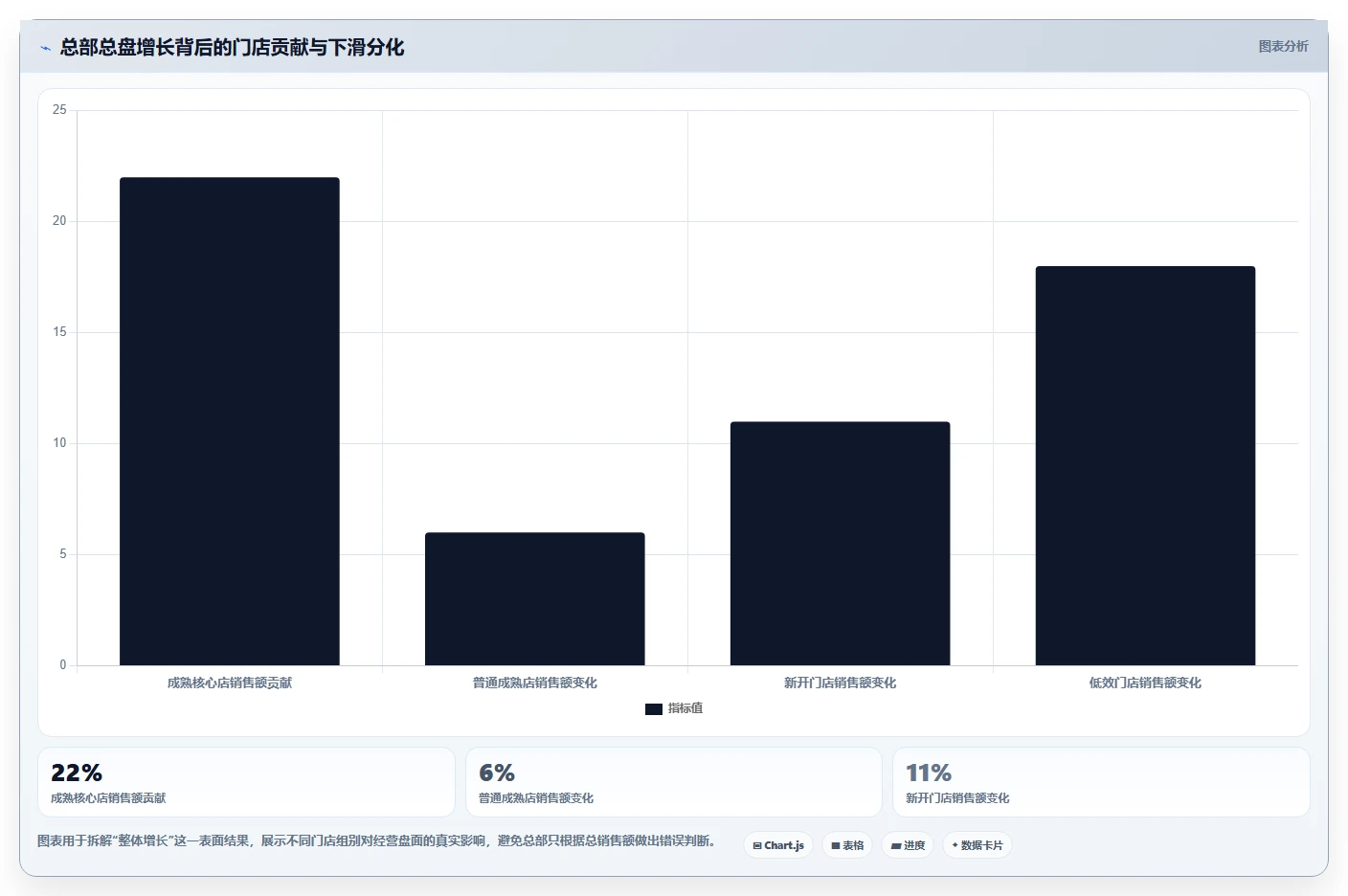1348x896 pixels.
Task: Select the Chart.js tag chip
Action: click(778, 845)
